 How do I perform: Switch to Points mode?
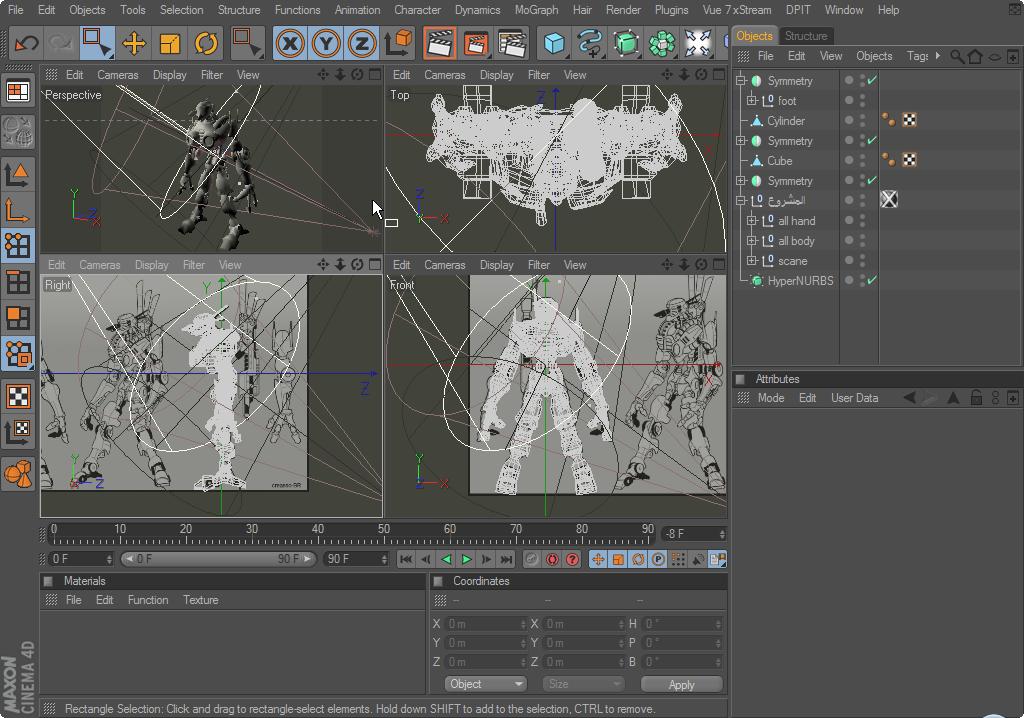pyautogui.click(x=18, y=246)
